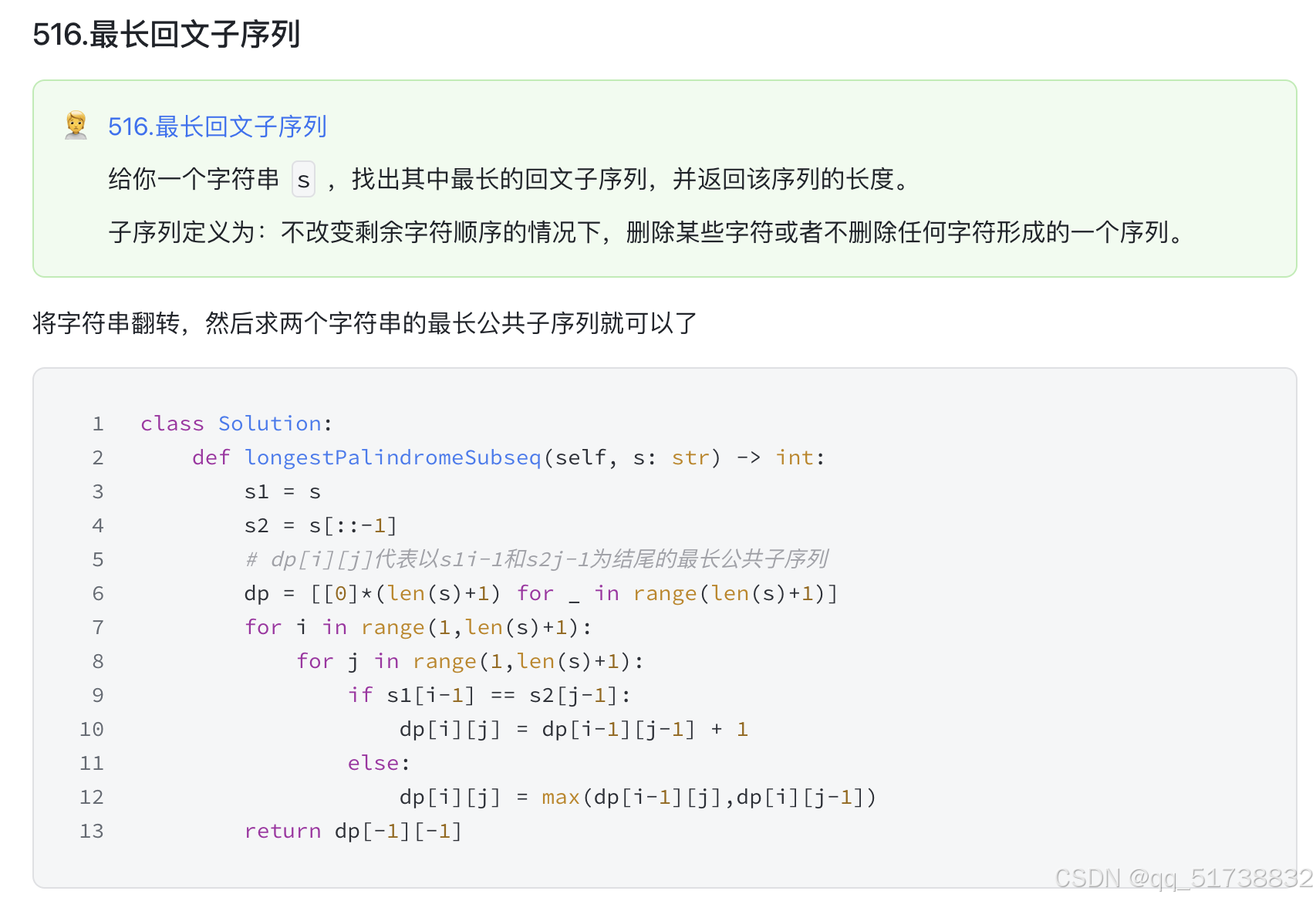Click the page heading 516.最长回文子序列
Image resolution: width=1316 pixels, height=901 pixels.
coord(167,35)
